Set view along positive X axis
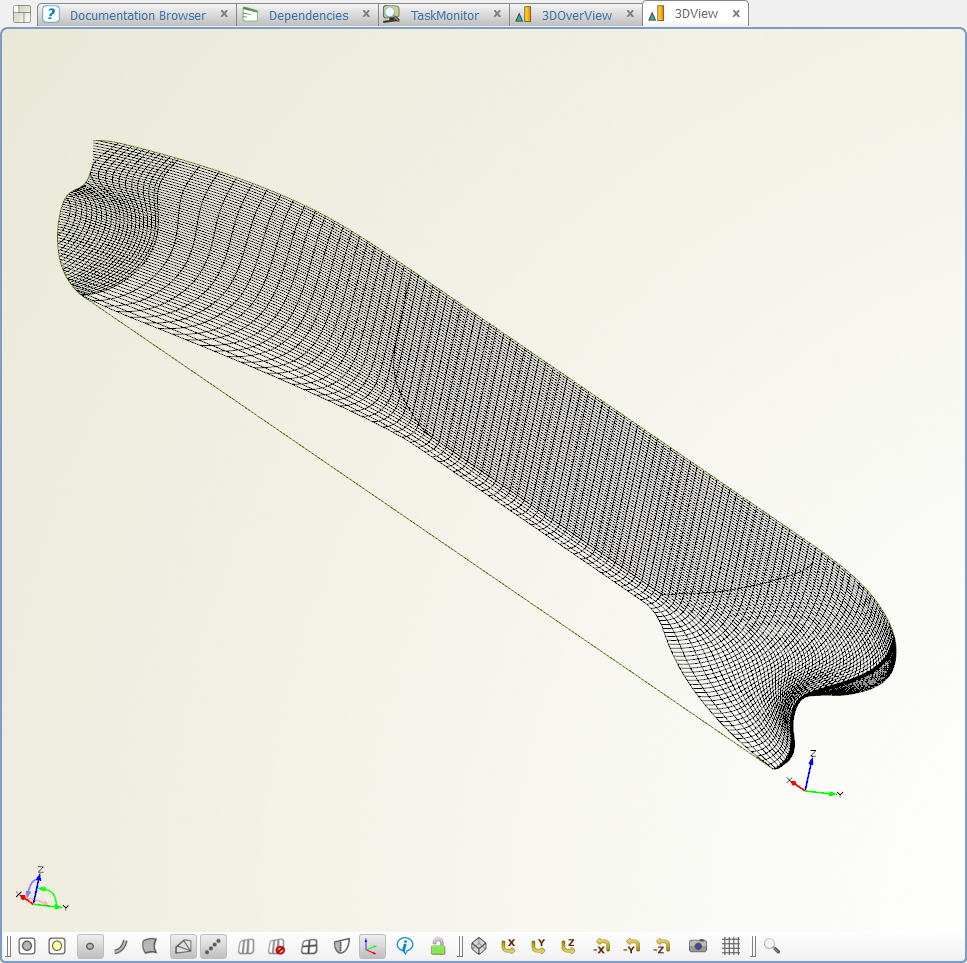Image resolution: width=967 pixels, height=963 pixels. pyautogui.click(x=508, y=946)
